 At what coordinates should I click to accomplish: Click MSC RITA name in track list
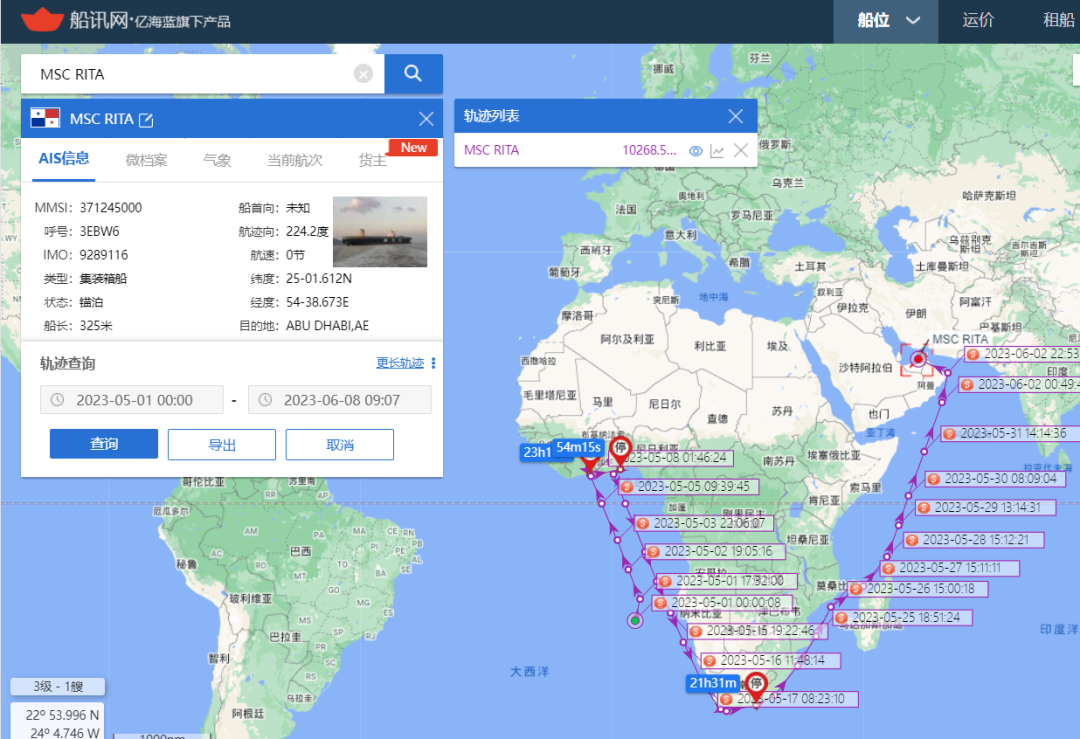tap(491, 150)
